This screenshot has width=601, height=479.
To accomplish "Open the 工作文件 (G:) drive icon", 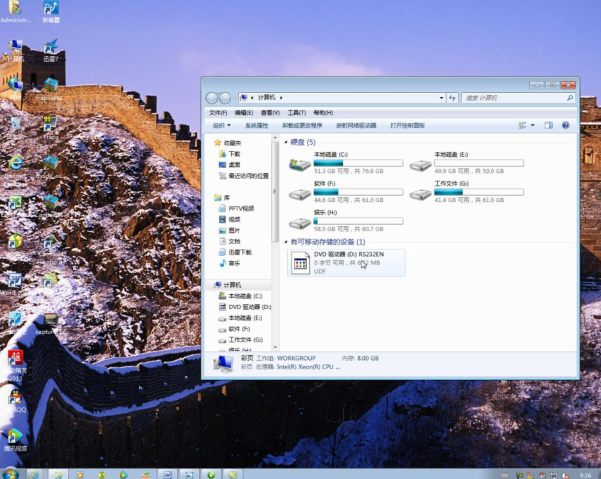I will 420,194.
